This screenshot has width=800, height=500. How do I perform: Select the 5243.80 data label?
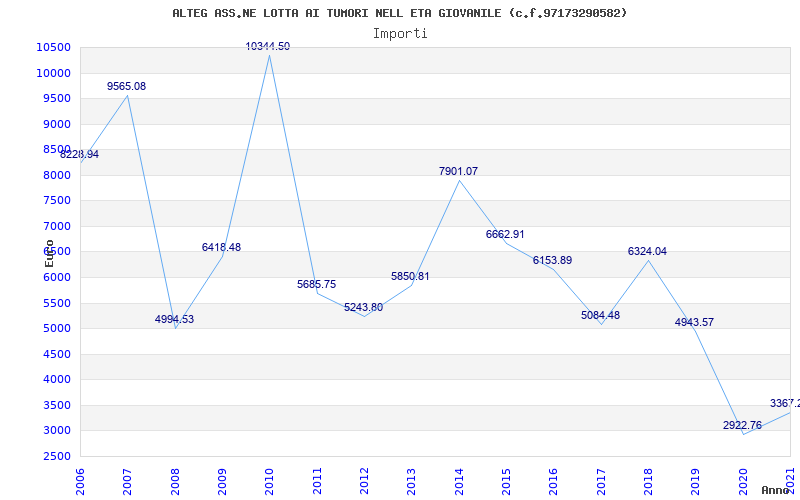tap(363, 308)
